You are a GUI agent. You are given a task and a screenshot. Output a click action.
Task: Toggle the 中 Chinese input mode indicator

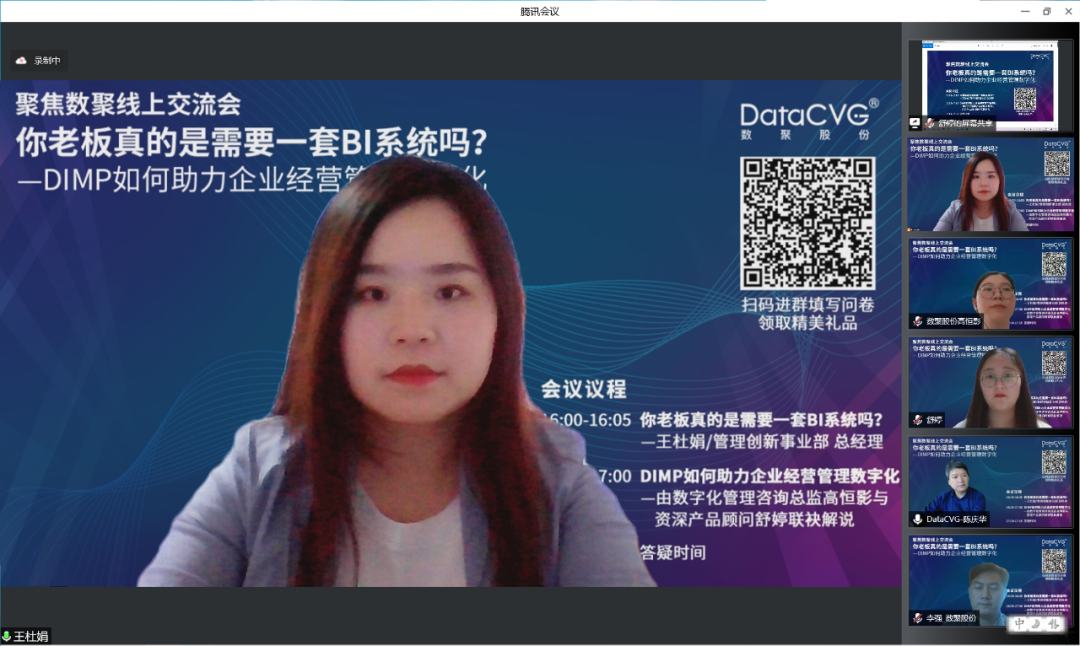(x=1019, y=624)
